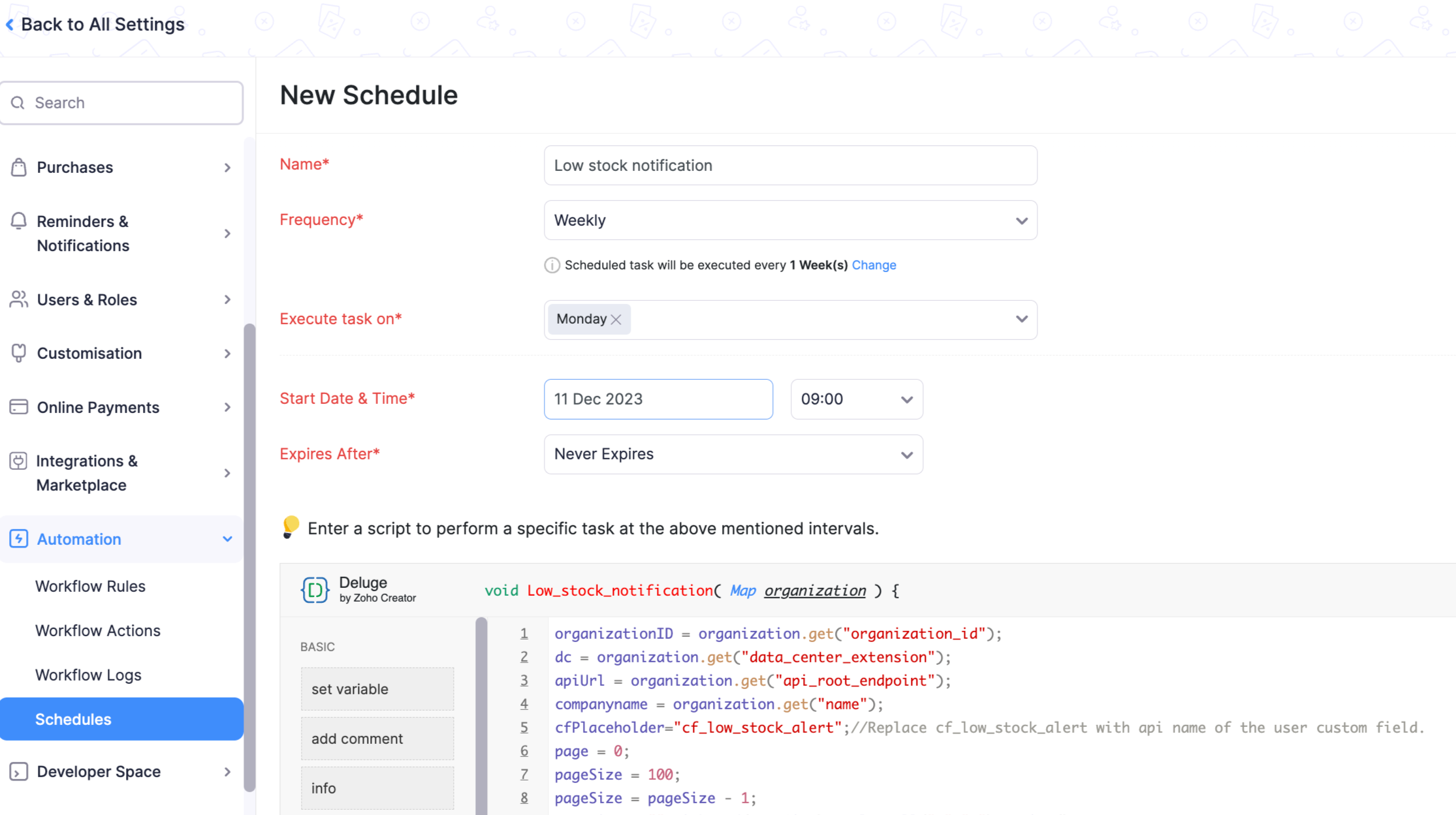Click the Start Date field

(657, 399)
